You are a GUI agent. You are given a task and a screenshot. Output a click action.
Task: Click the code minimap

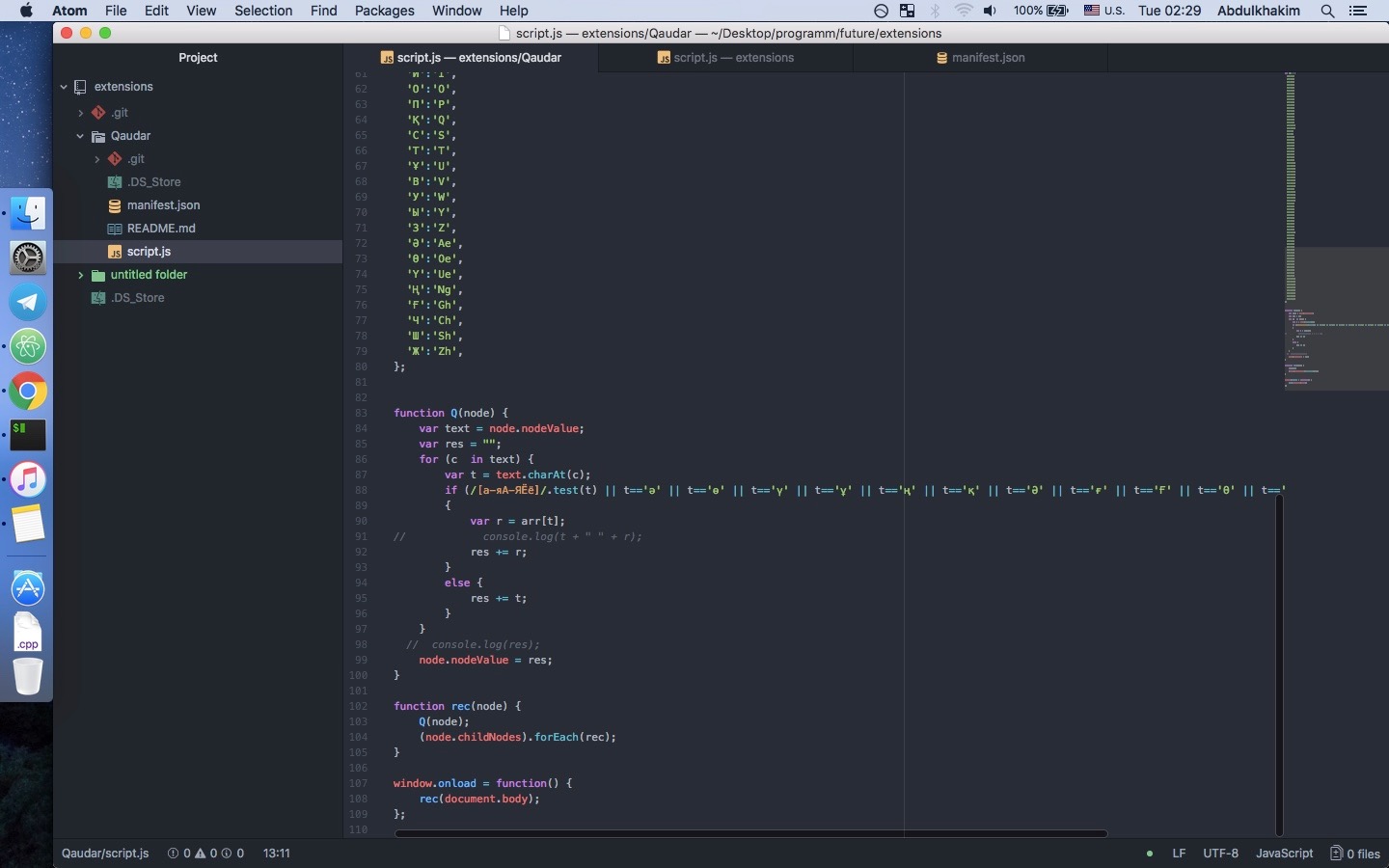pos(1336,231)
